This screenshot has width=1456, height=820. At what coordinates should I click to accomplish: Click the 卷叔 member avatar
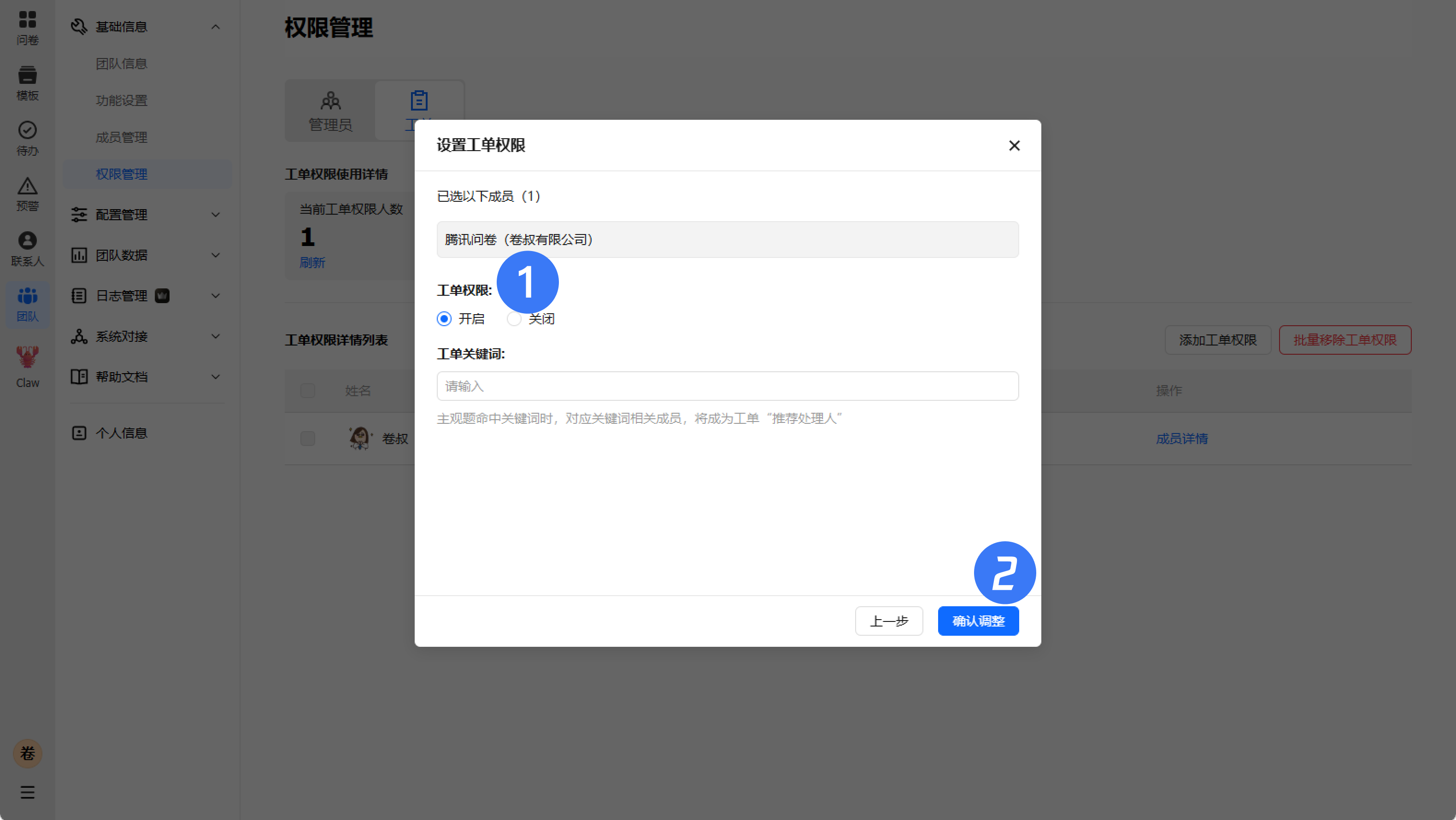[x=360, y=439]
